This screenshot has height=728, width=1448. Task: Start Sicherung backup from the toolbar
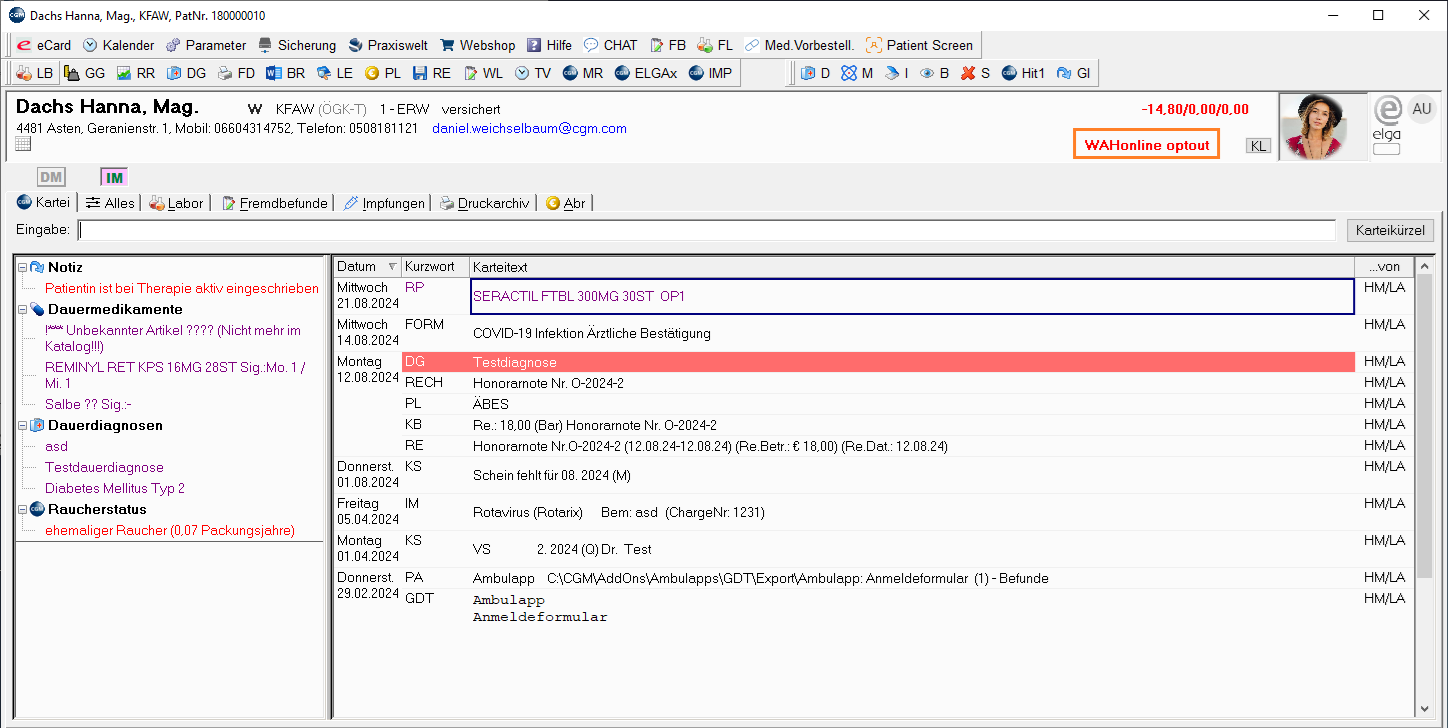(297, 45)
